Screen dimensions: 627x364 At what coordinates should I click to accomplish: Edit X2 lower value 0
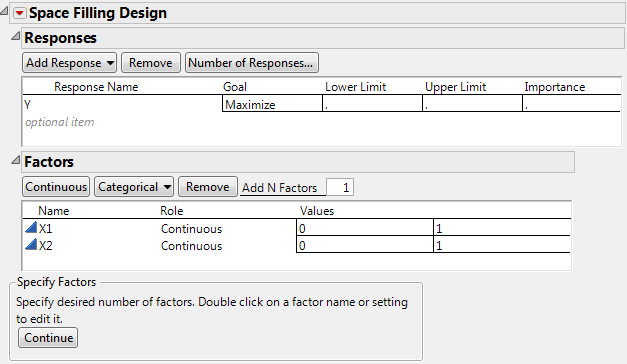tap(365, 245)
